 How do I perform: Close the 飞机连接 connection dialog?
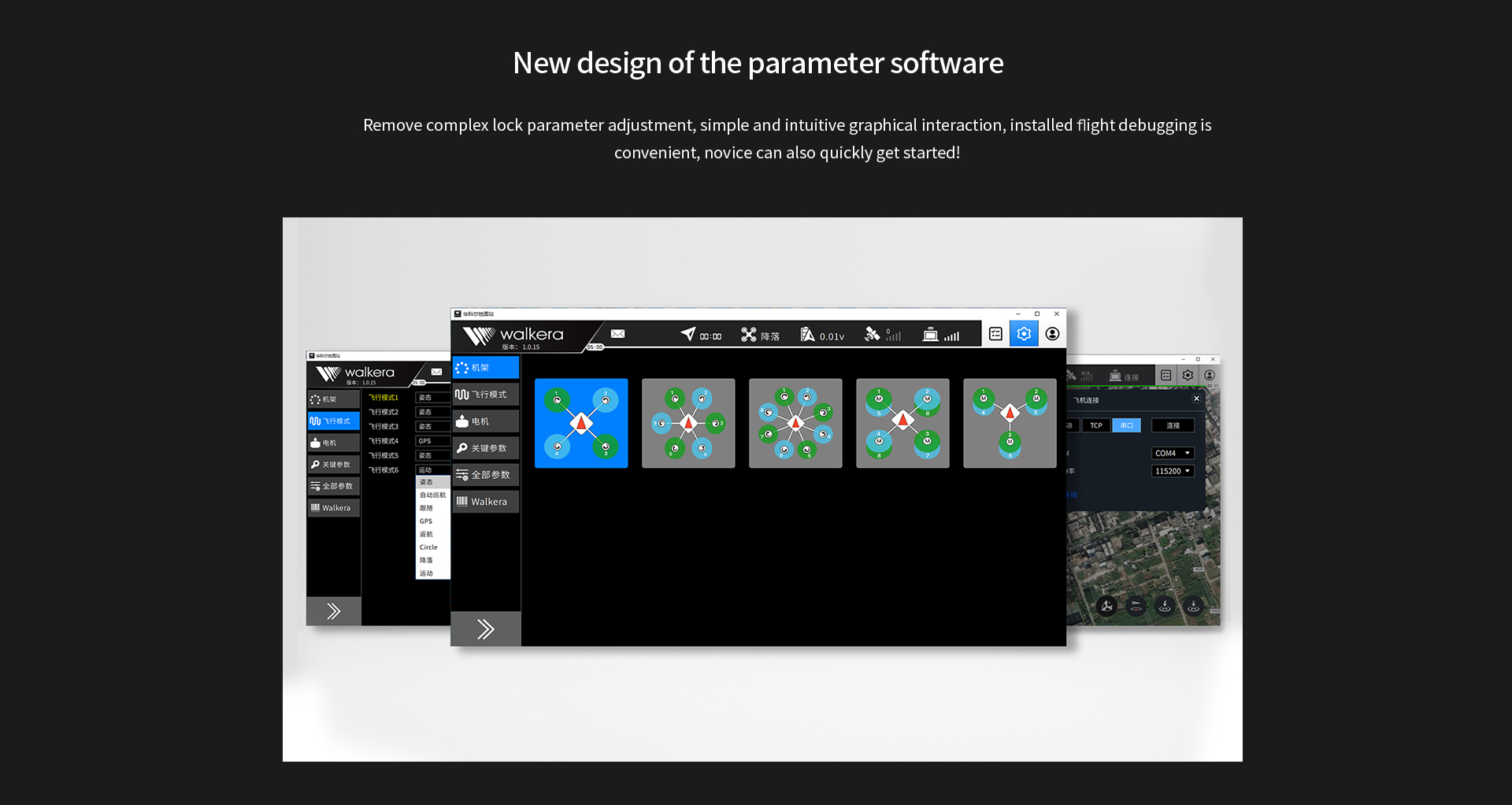coord(1196,399)
